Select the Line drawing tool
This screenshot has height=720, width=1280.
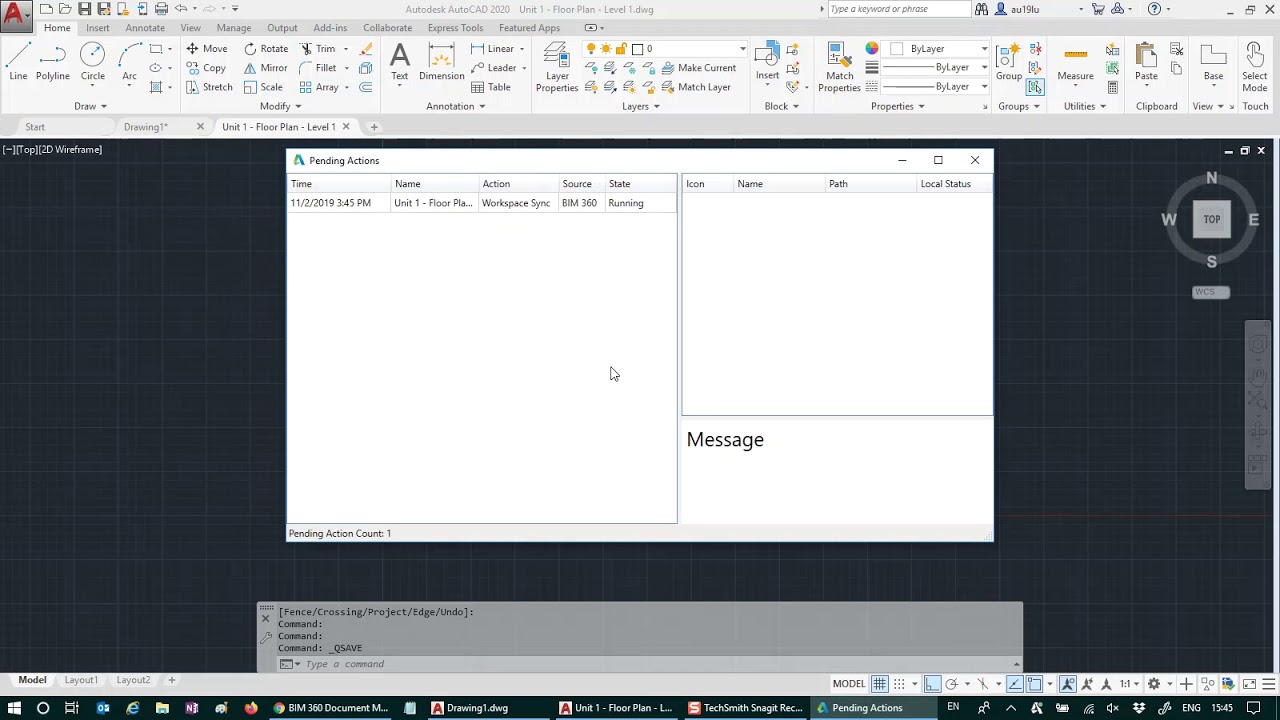tap(18, 62)
